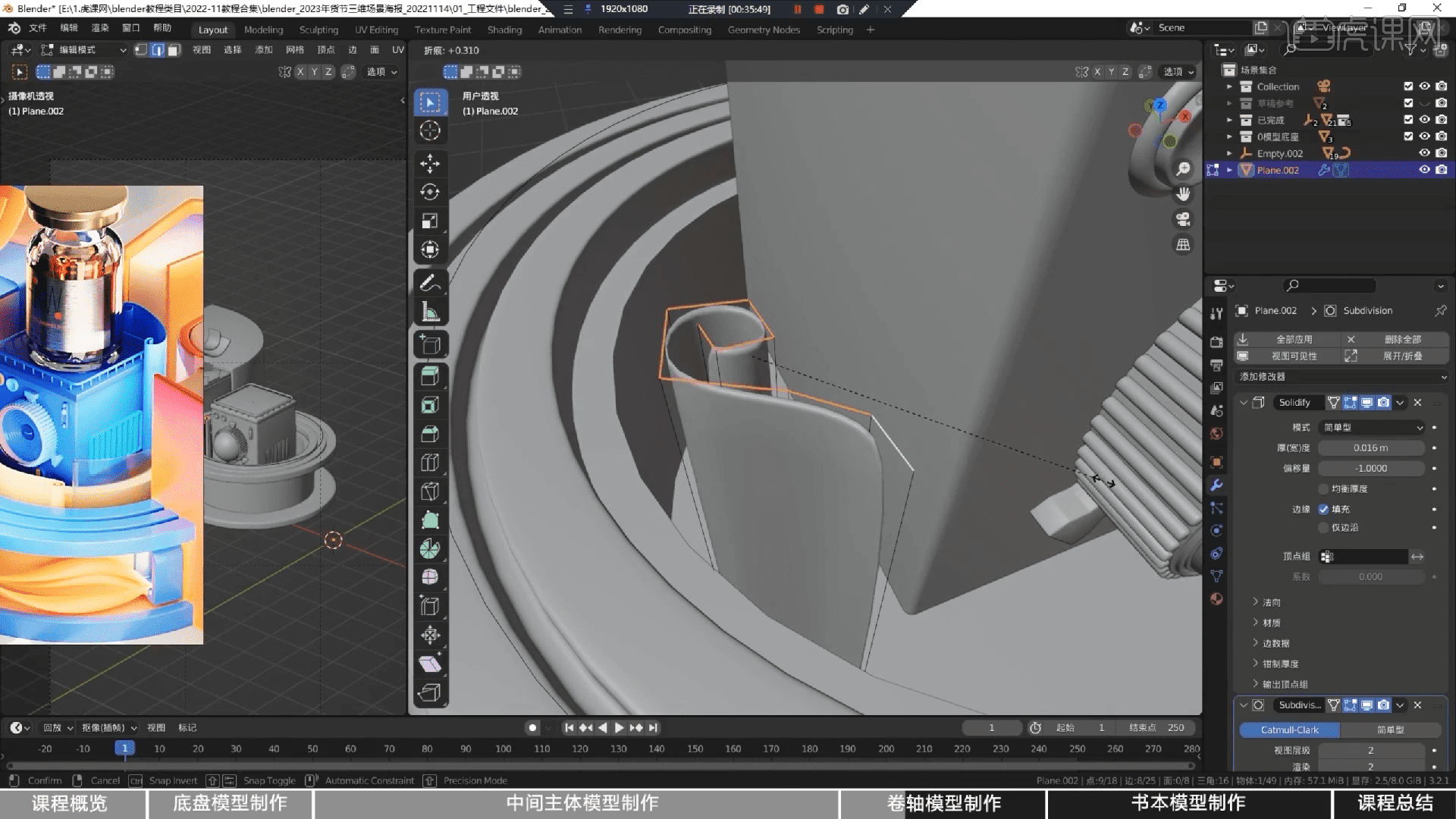This screenshot has height=819, width=1456.
Task: Click the viewport zoom magnifier icon
Action: [x=1183, y=168]
